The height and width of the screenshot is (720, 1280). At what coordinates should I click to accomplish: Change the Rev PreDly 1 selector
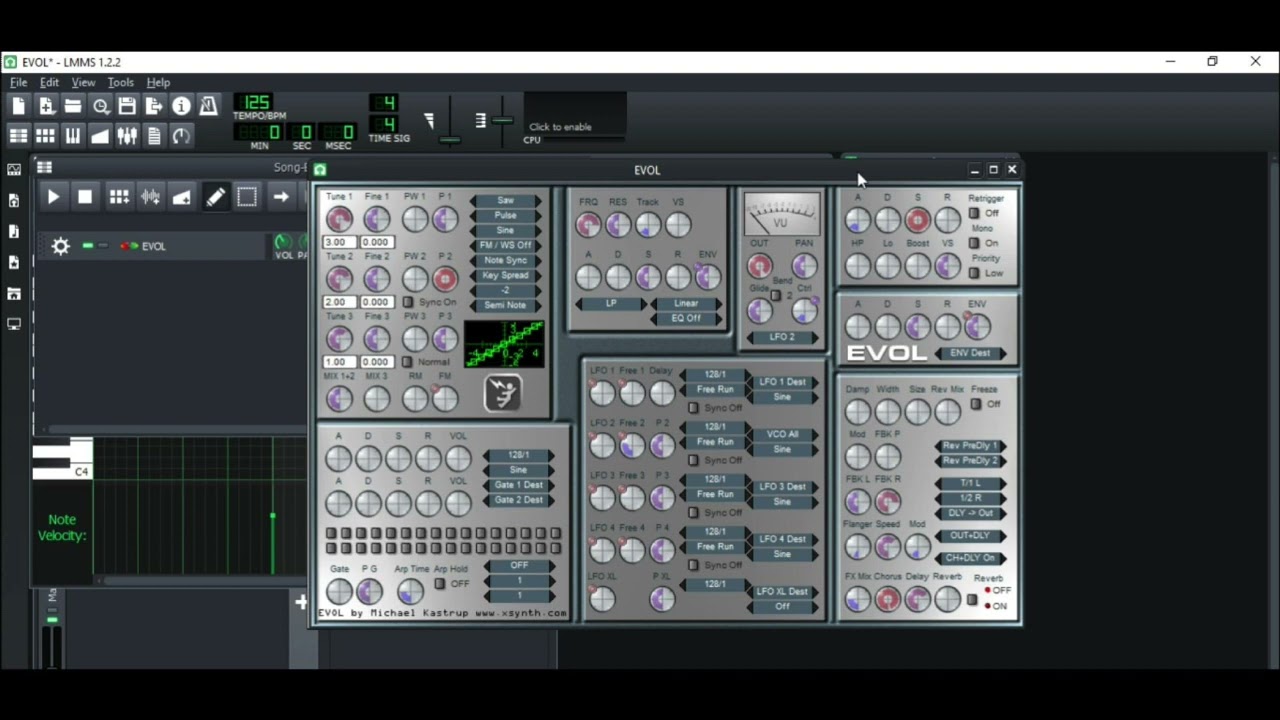(x=970, y=446)
